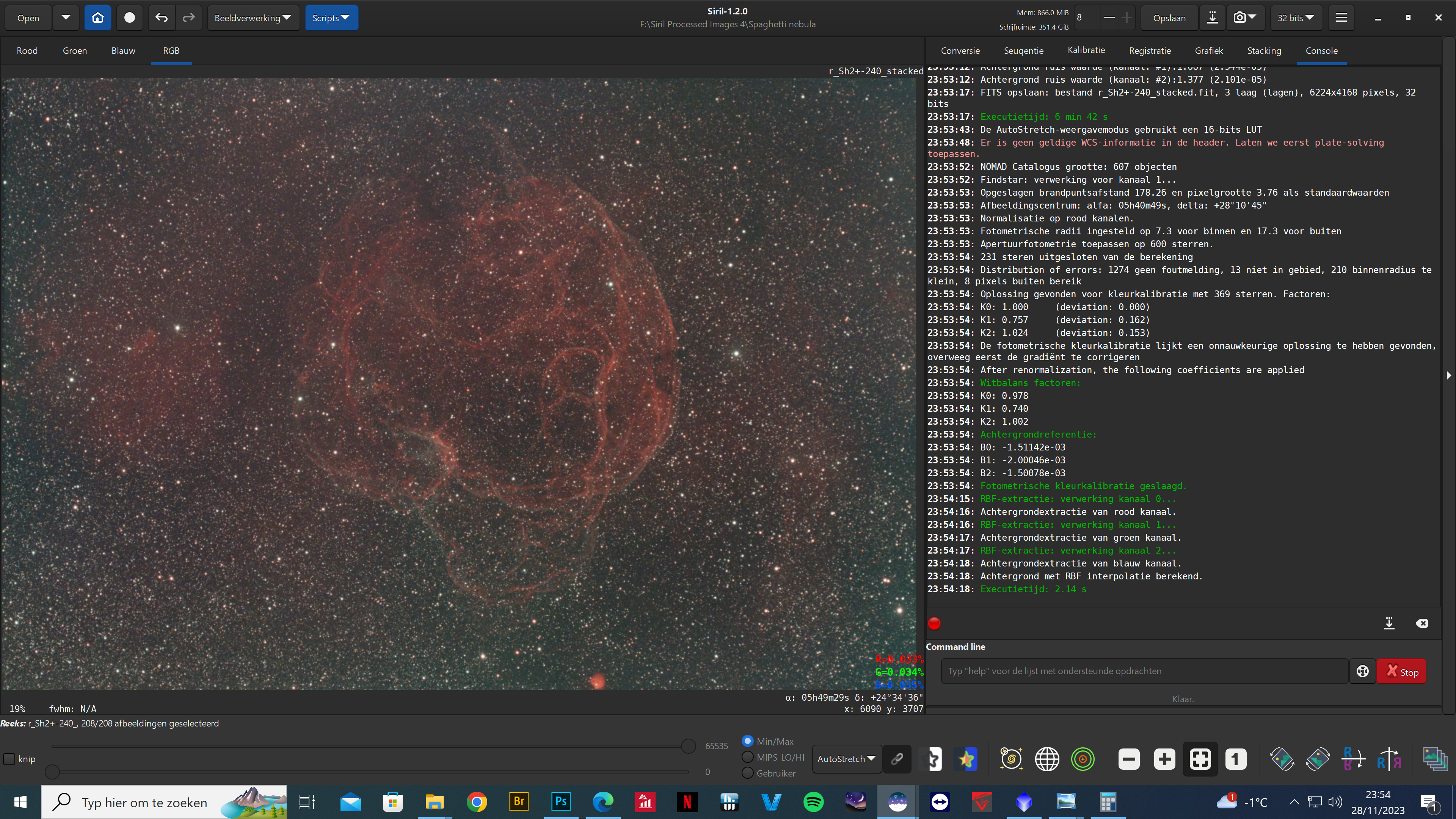
Task: Click the astrometry annotations galaxy icon
Action: pyautogui.click(x=1011, y=759)
